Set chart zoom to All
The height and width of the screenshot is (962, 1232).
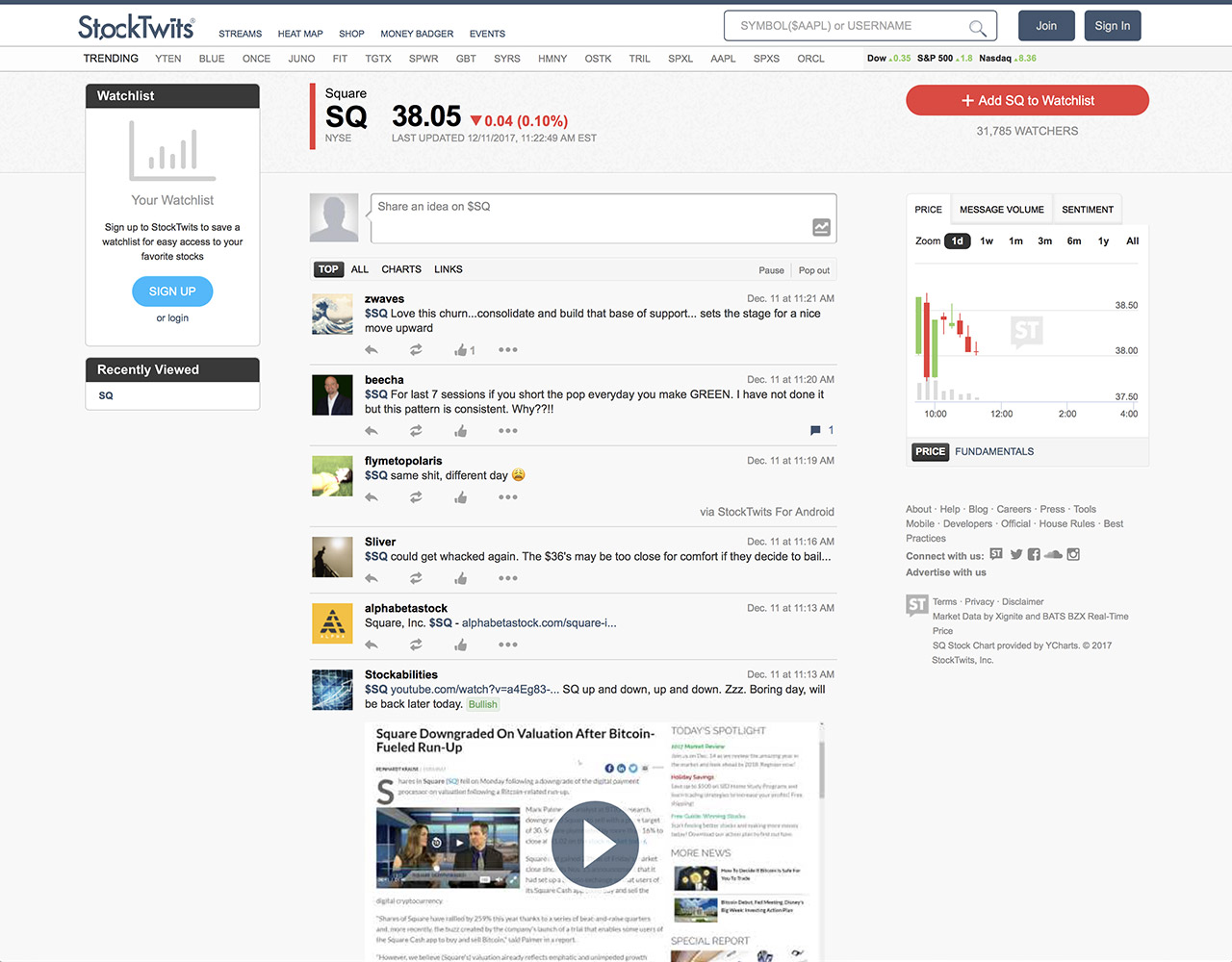pos(1133,241)
